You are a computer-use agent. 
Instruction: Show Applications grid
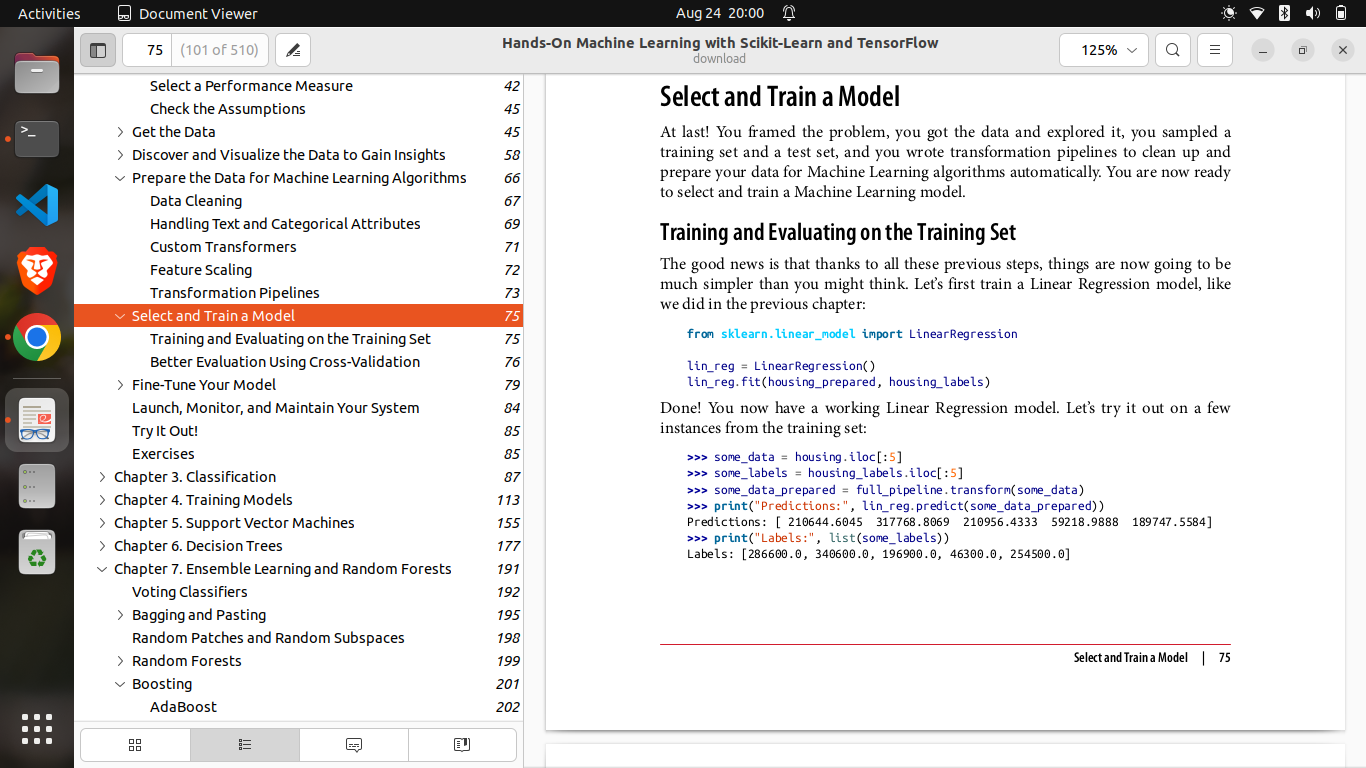click(x=37, y=729)
